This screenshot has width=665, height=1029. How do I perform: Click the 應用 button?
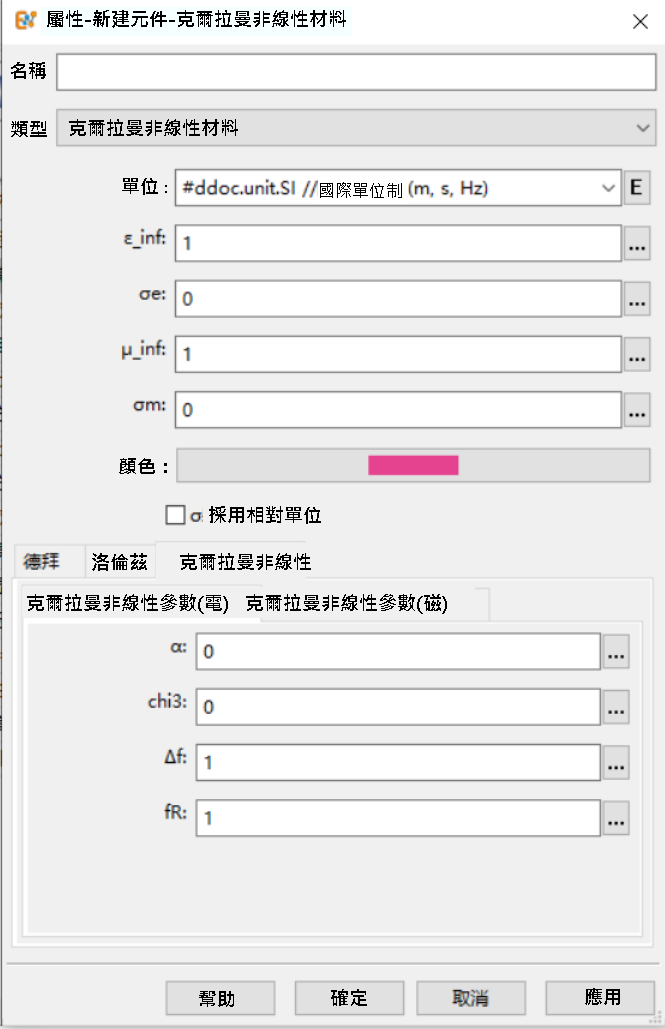coord(601,998)
